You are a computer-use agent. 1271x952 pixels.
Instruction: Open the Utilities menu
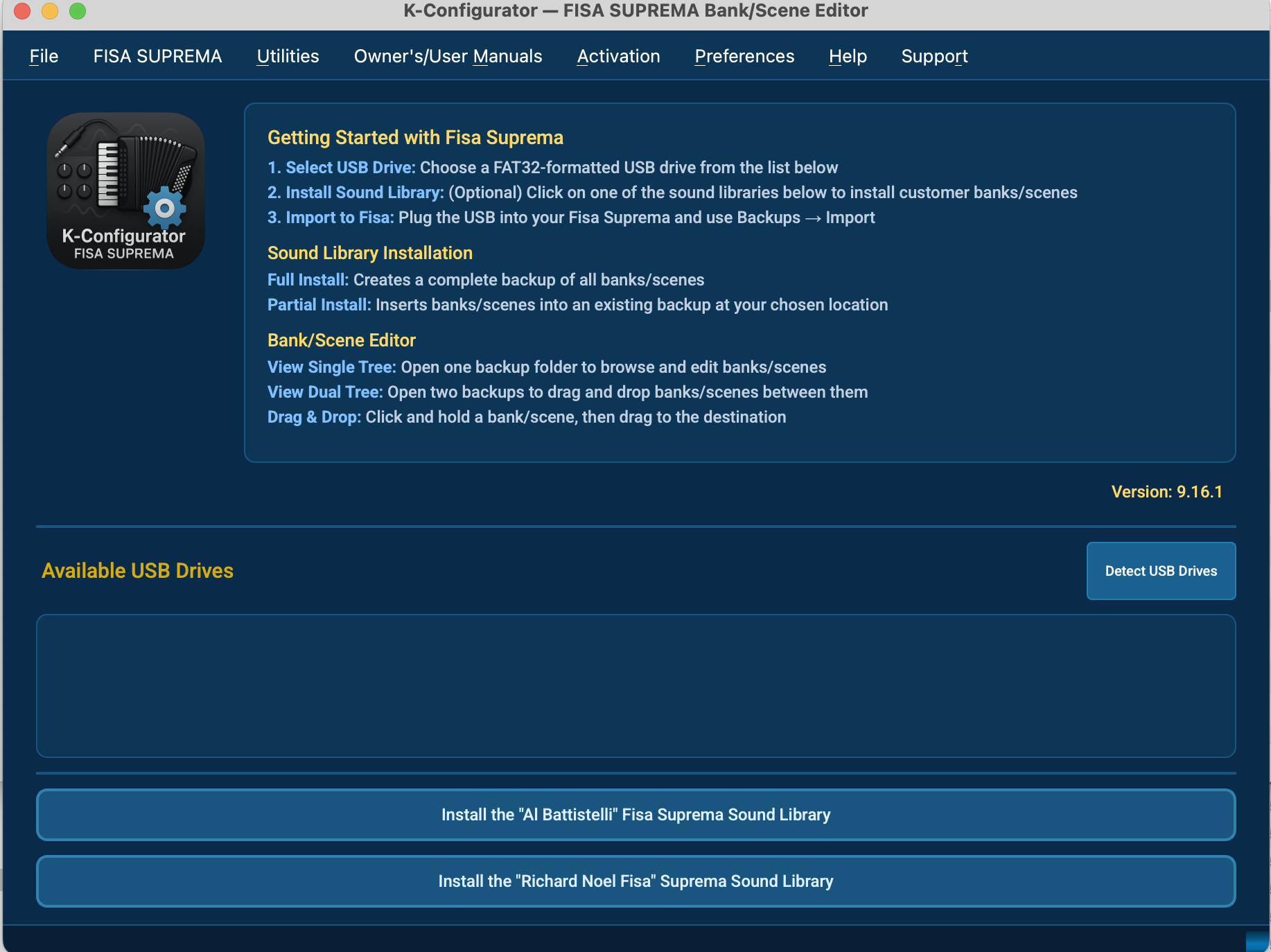[x=288, y=56]
